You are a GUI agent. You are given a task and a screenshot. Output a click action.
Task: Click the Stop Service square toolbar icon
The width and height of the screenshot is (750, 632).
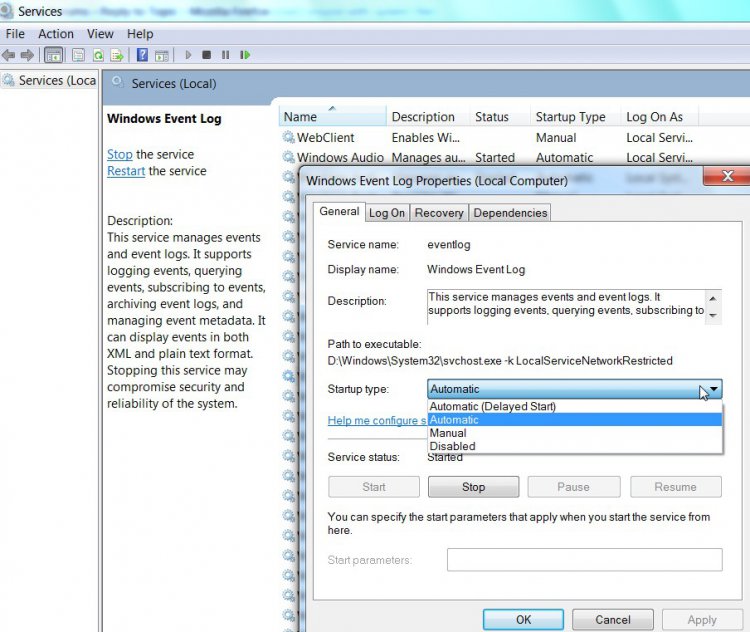point(207,55)
